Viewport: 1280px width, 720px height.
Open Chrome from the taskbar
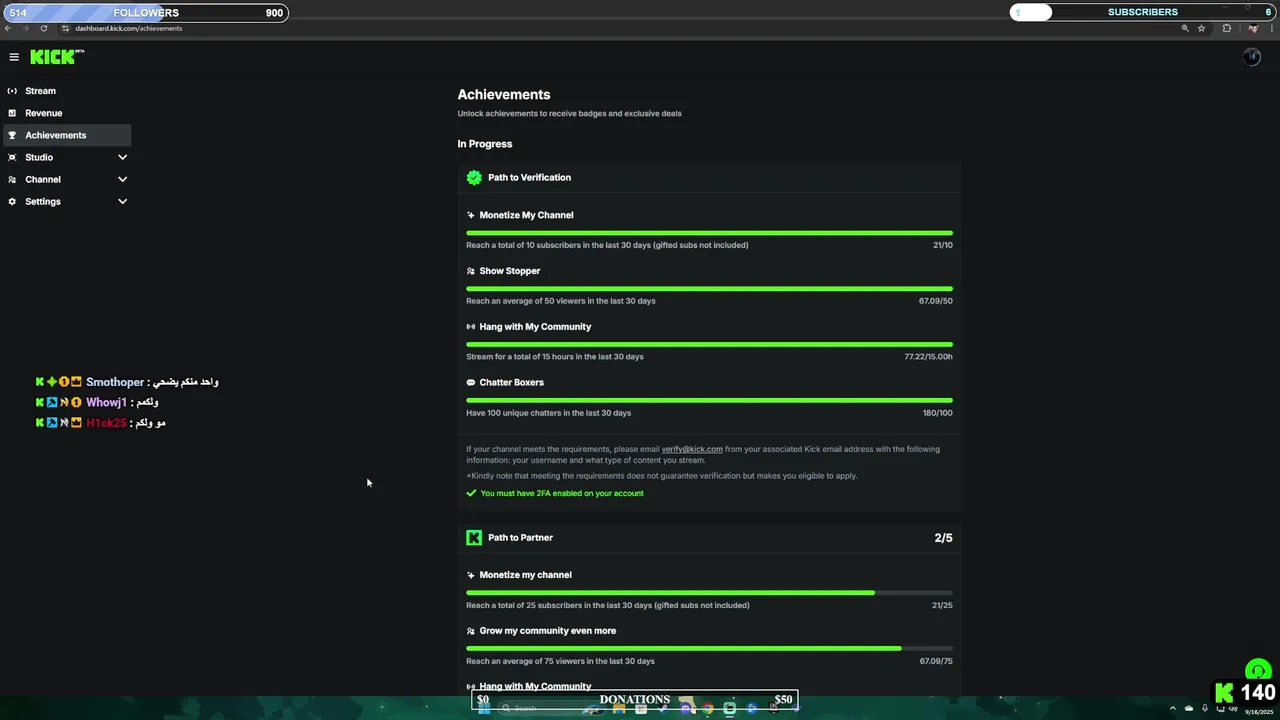click(x=708, y=708)
